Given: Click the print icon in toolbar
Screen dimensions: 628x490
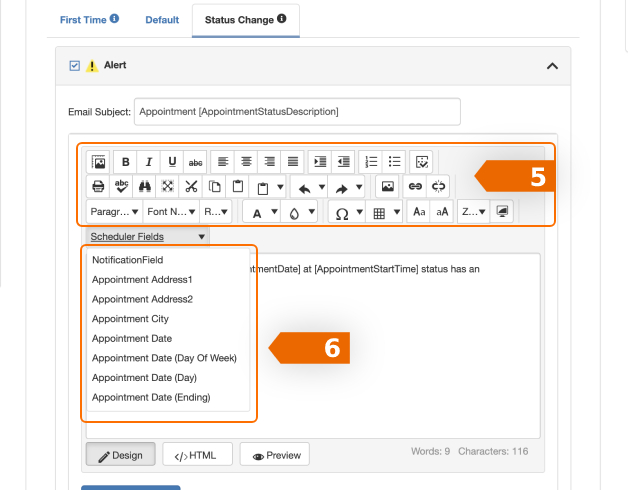Looking at the screenshot, I should 98,186.
